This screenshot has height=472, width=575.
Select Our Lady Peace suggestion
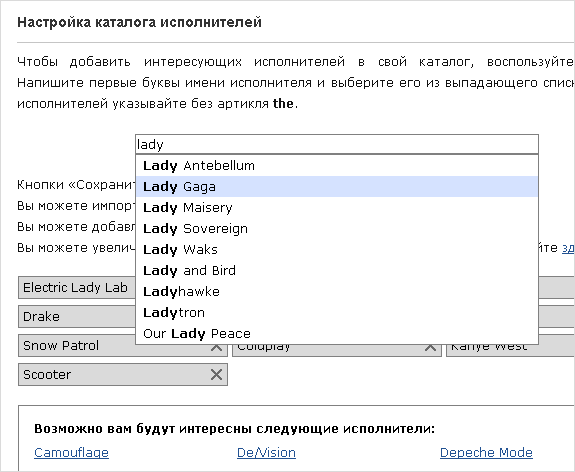pyautogui.click(x=337, y=333)
